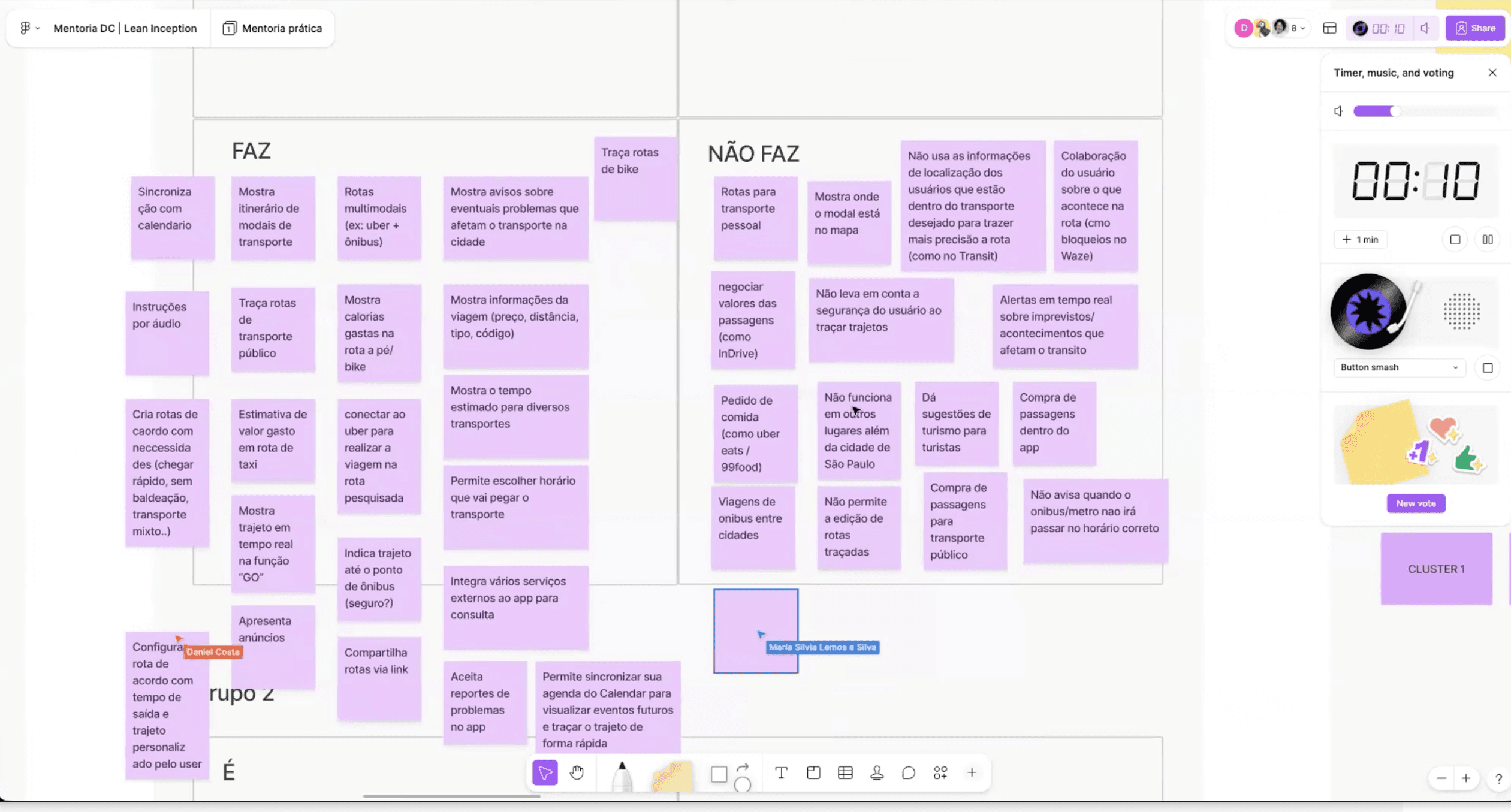Pick the yellow sticky note tool
This screenshot has width=1511, height=812.
(672, 775)
